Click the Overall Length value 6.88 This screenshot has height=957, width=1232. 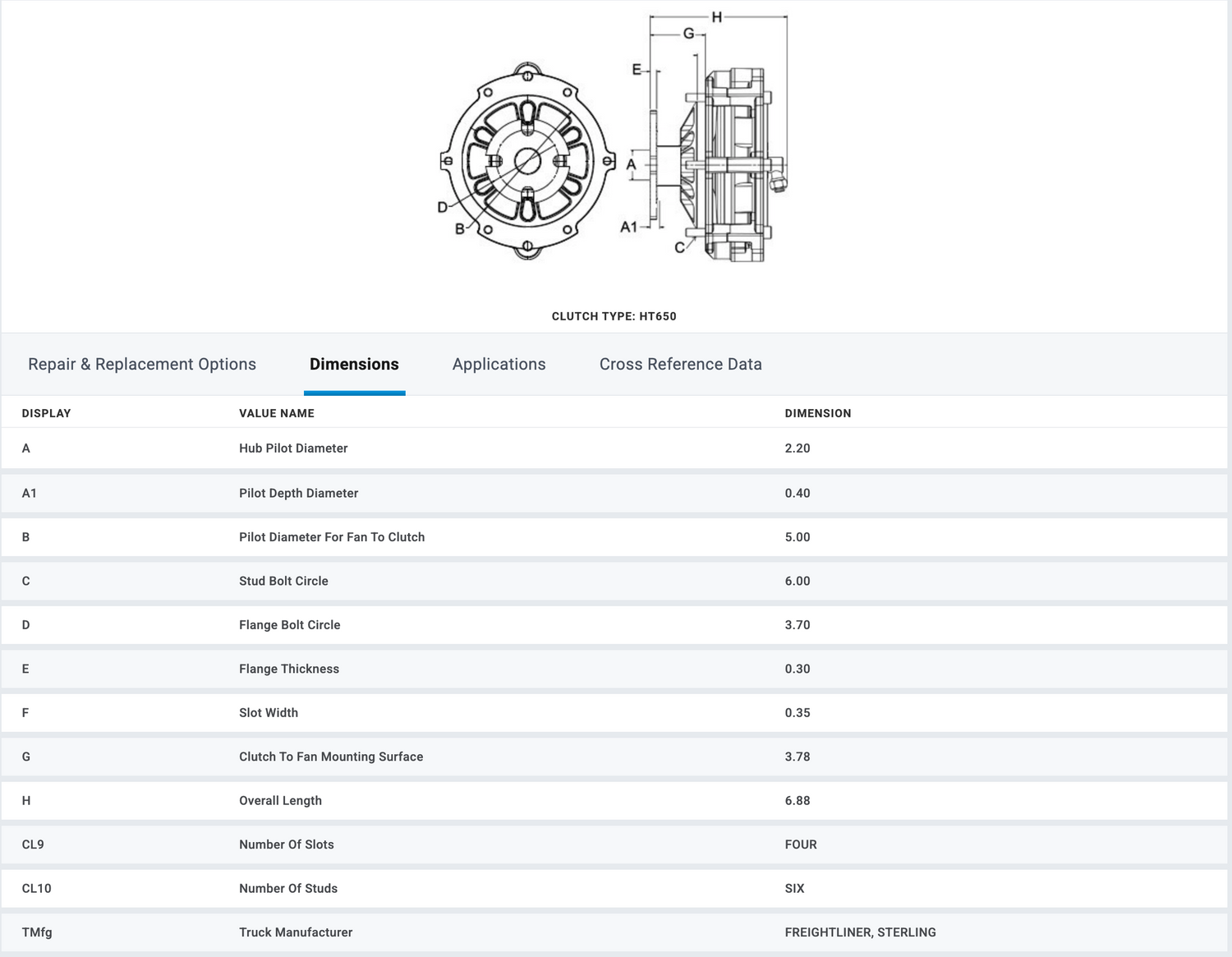[797, 801]
